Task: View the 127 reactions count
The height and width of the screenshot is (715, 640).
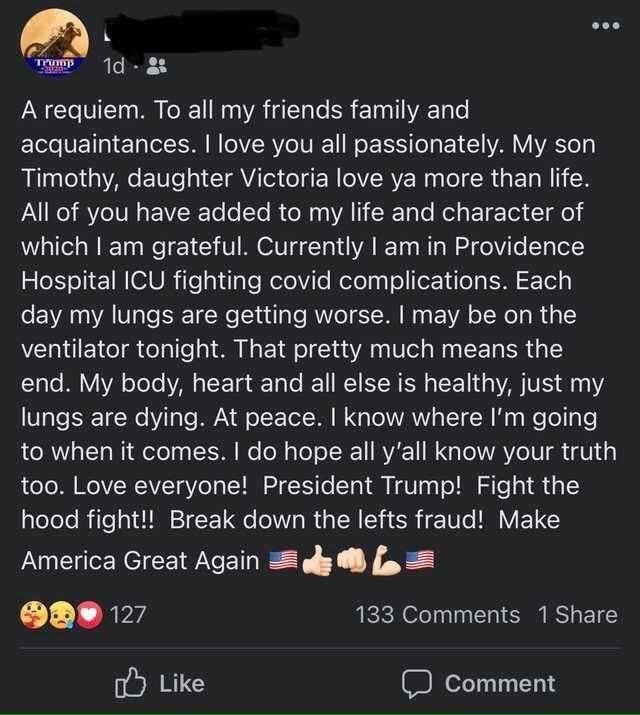Action: tap(128, 615)
